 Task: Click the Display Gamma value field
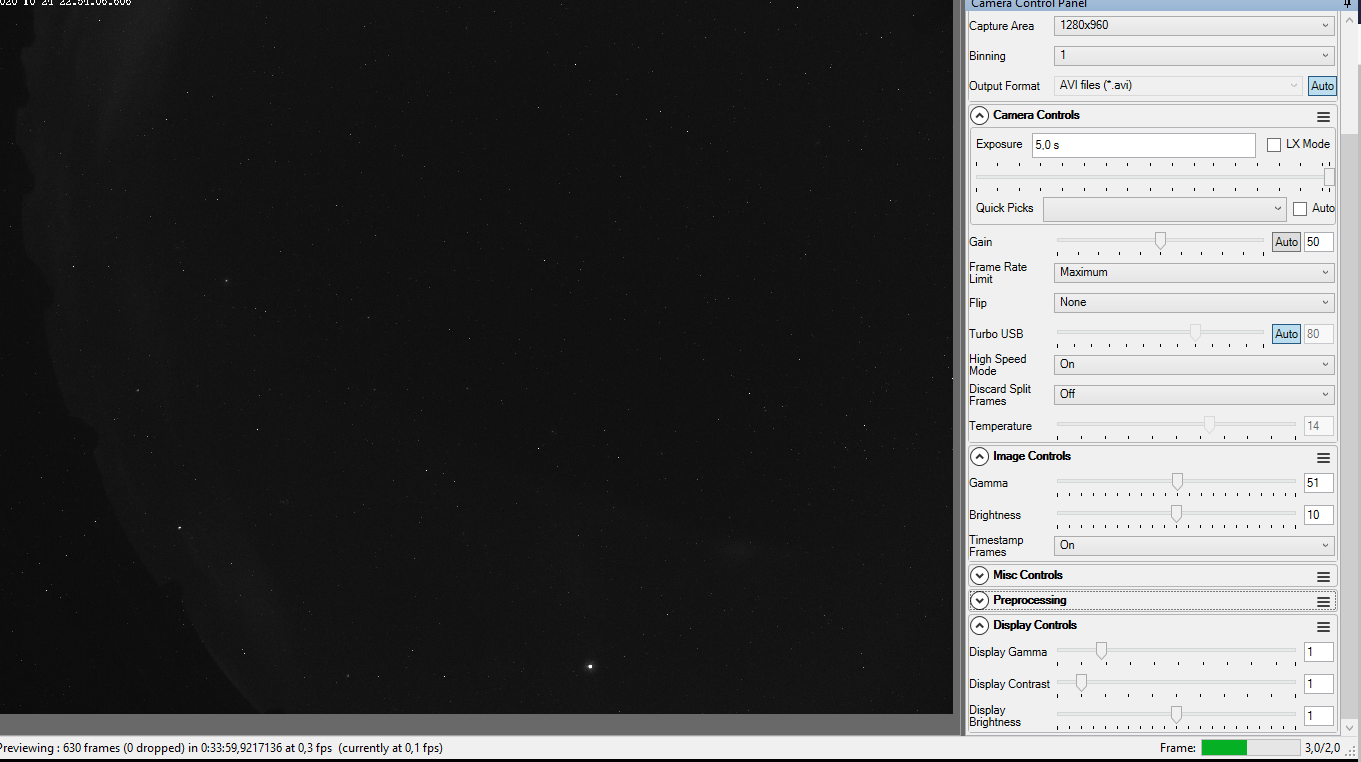pyautogui.click(x=1318, y=652)
